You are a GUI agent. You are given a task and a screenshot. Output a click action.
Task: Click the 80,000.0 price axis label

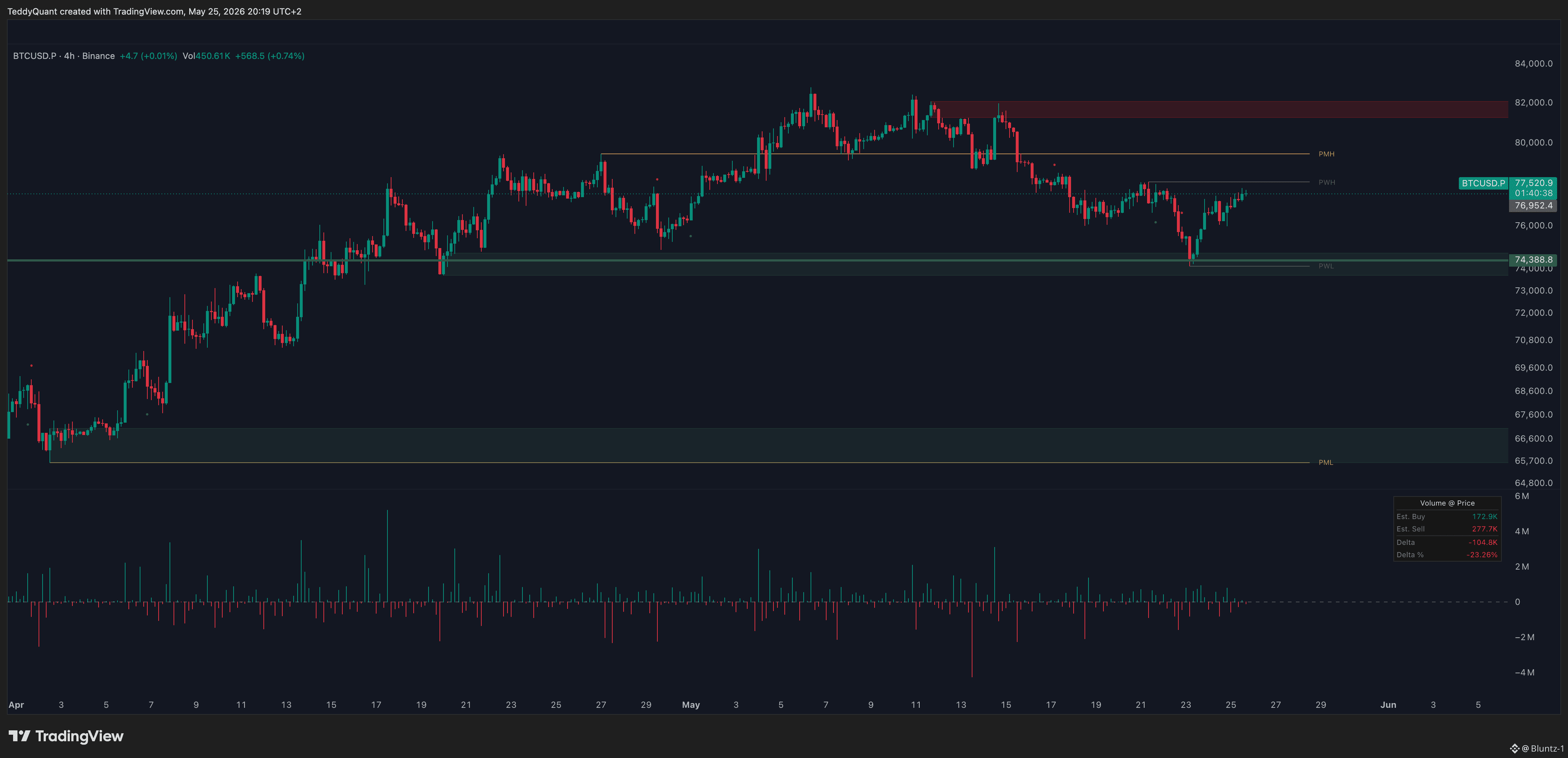pos(1533,142)
